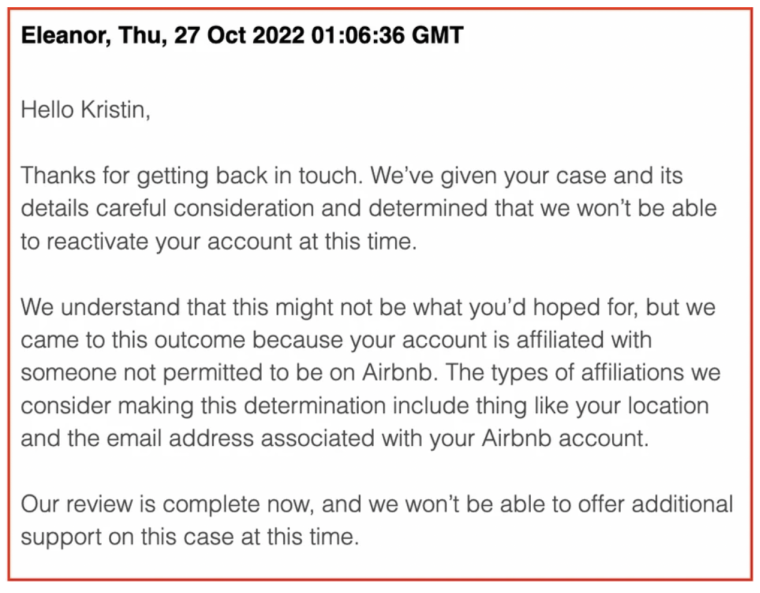
Task: Click the phrase account is affiliated with
Action: 527,340
